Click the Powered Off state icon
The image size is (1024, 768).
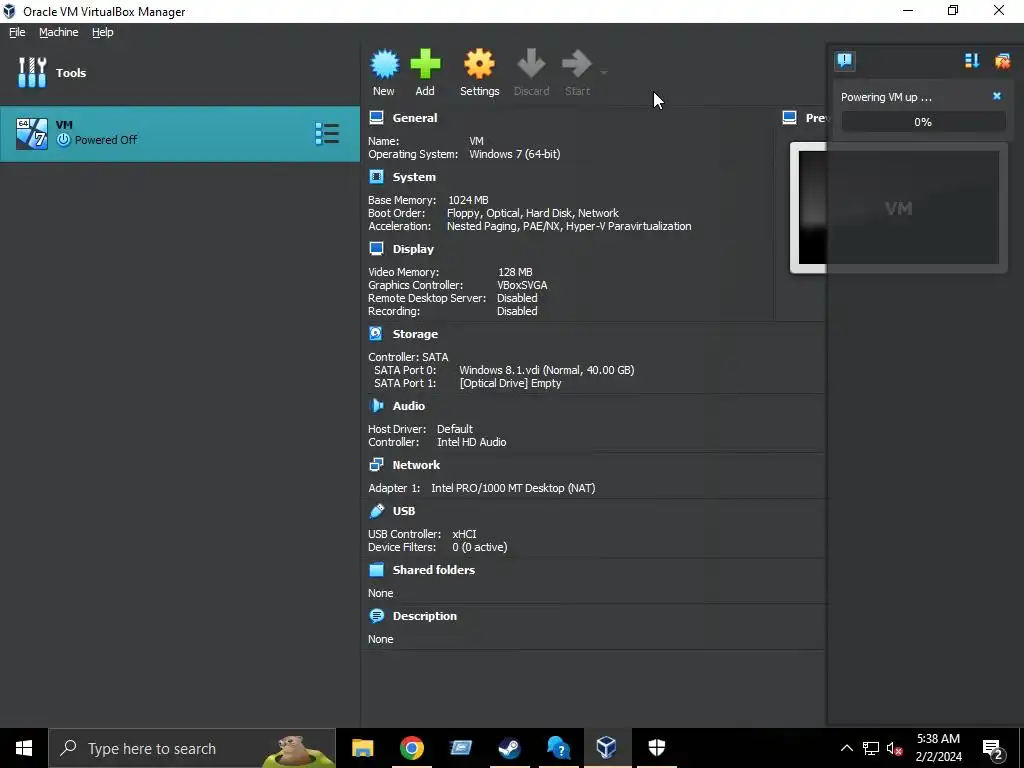pyautogui.click(x=63, y=140)
